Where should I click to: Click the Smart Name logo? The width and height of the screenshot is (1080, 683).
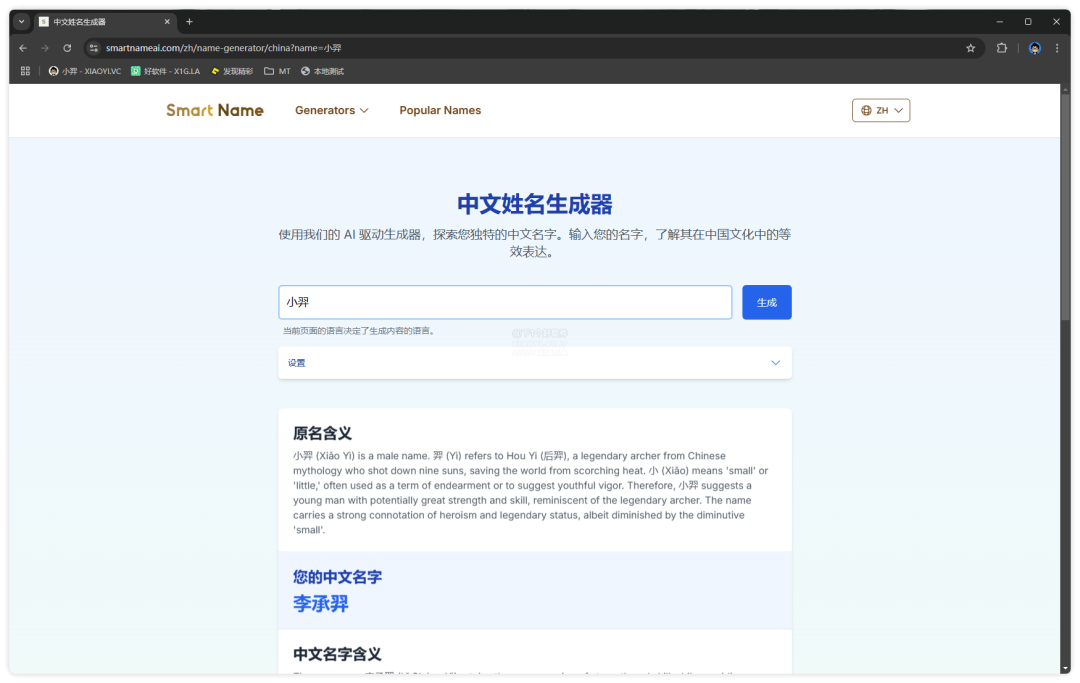215,110
